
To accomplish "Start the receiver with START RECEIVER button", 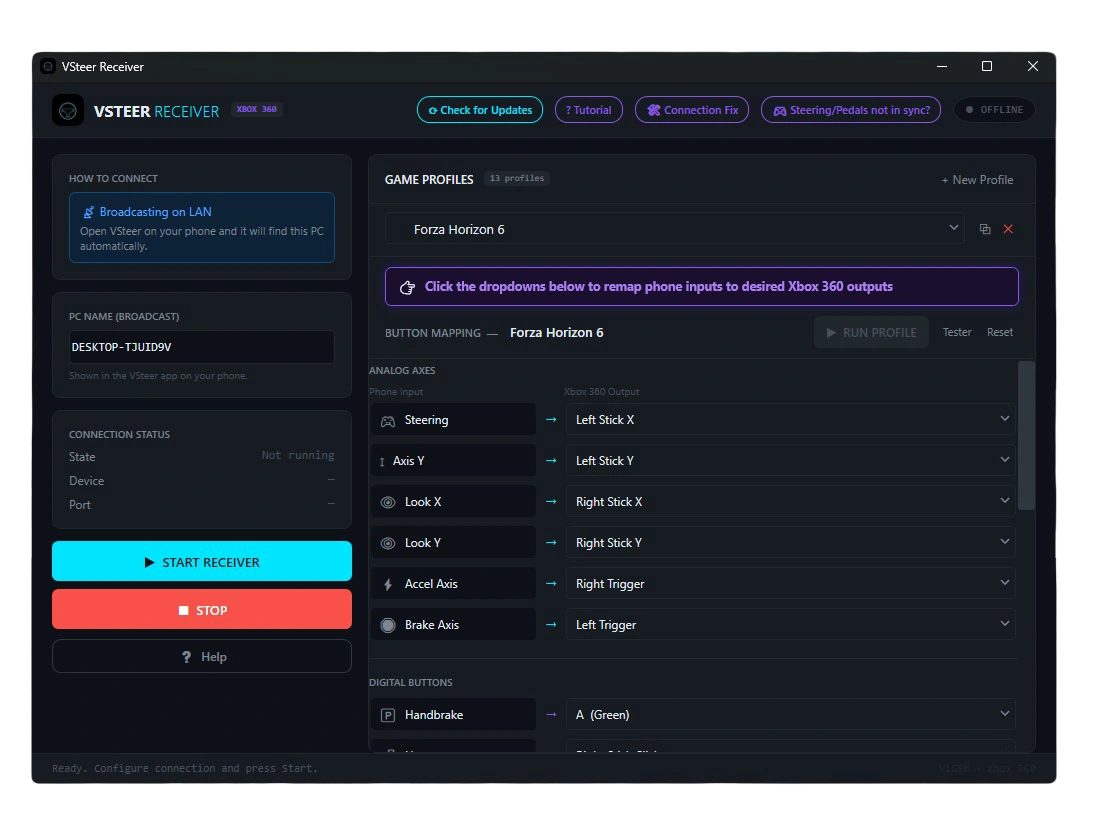I will (x=202, y=562).
